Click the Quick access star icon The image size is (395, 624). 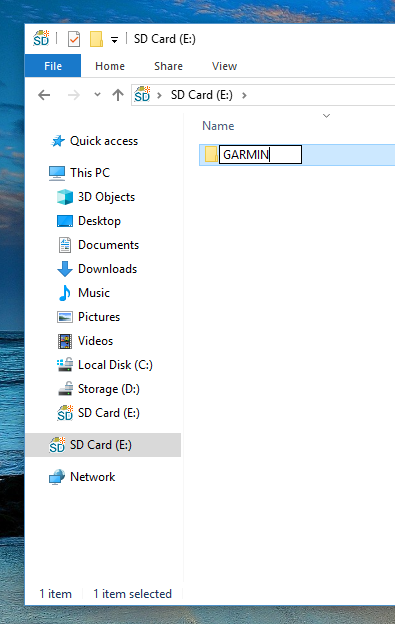click(58, 141)
